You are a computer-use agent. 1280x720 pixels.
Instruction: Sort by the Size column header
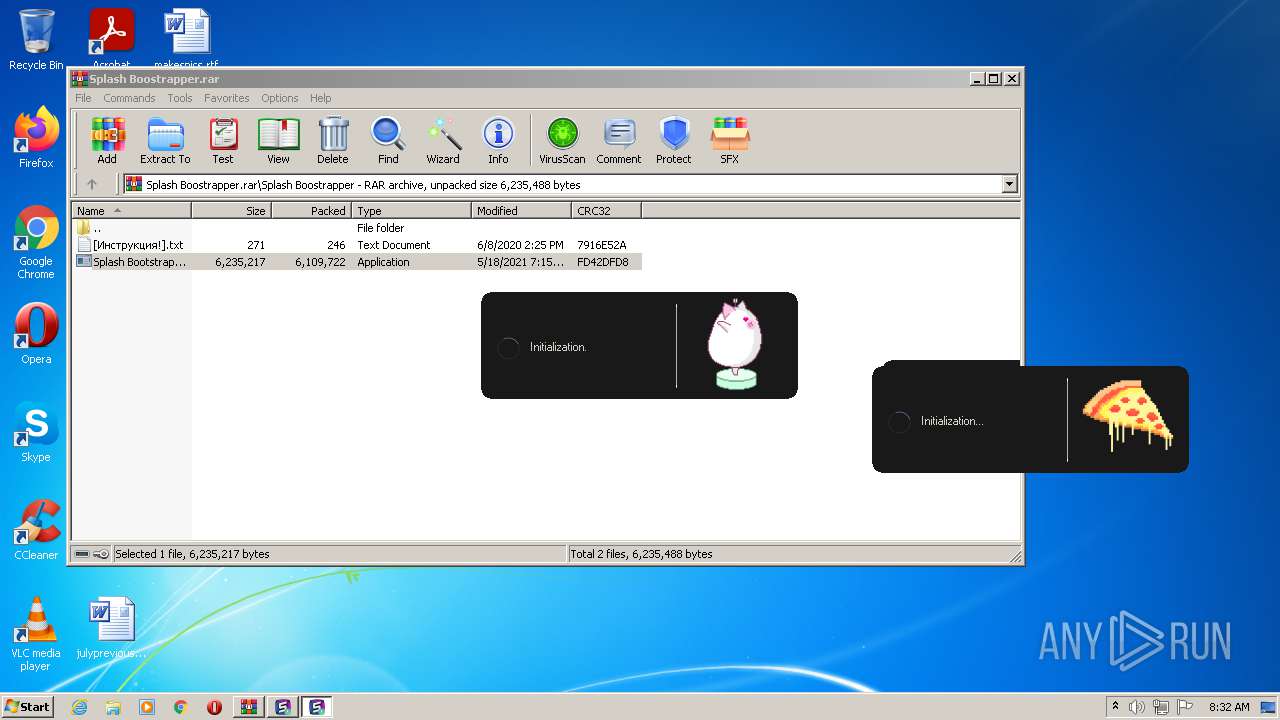point(231,211)
